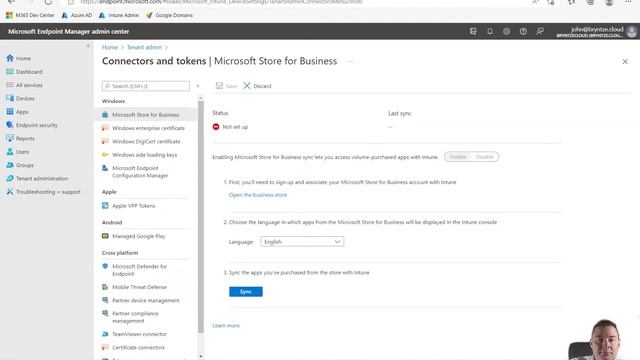Click the Not set up status text

[235, 127]
